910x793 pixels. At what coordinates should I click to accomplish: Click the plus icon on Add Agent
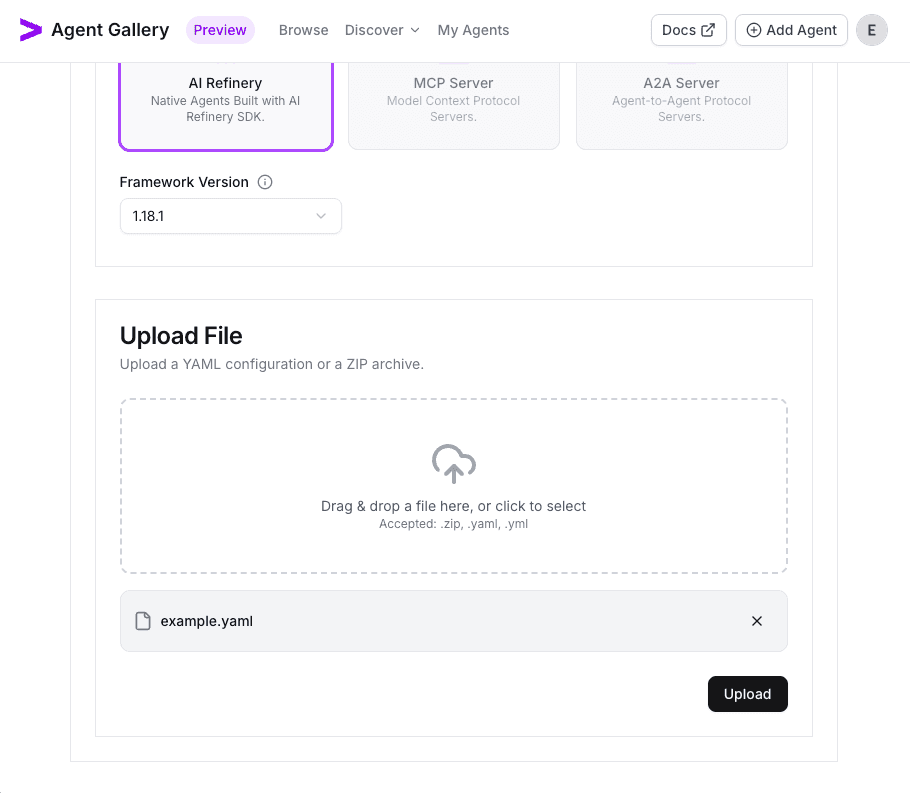754,30
